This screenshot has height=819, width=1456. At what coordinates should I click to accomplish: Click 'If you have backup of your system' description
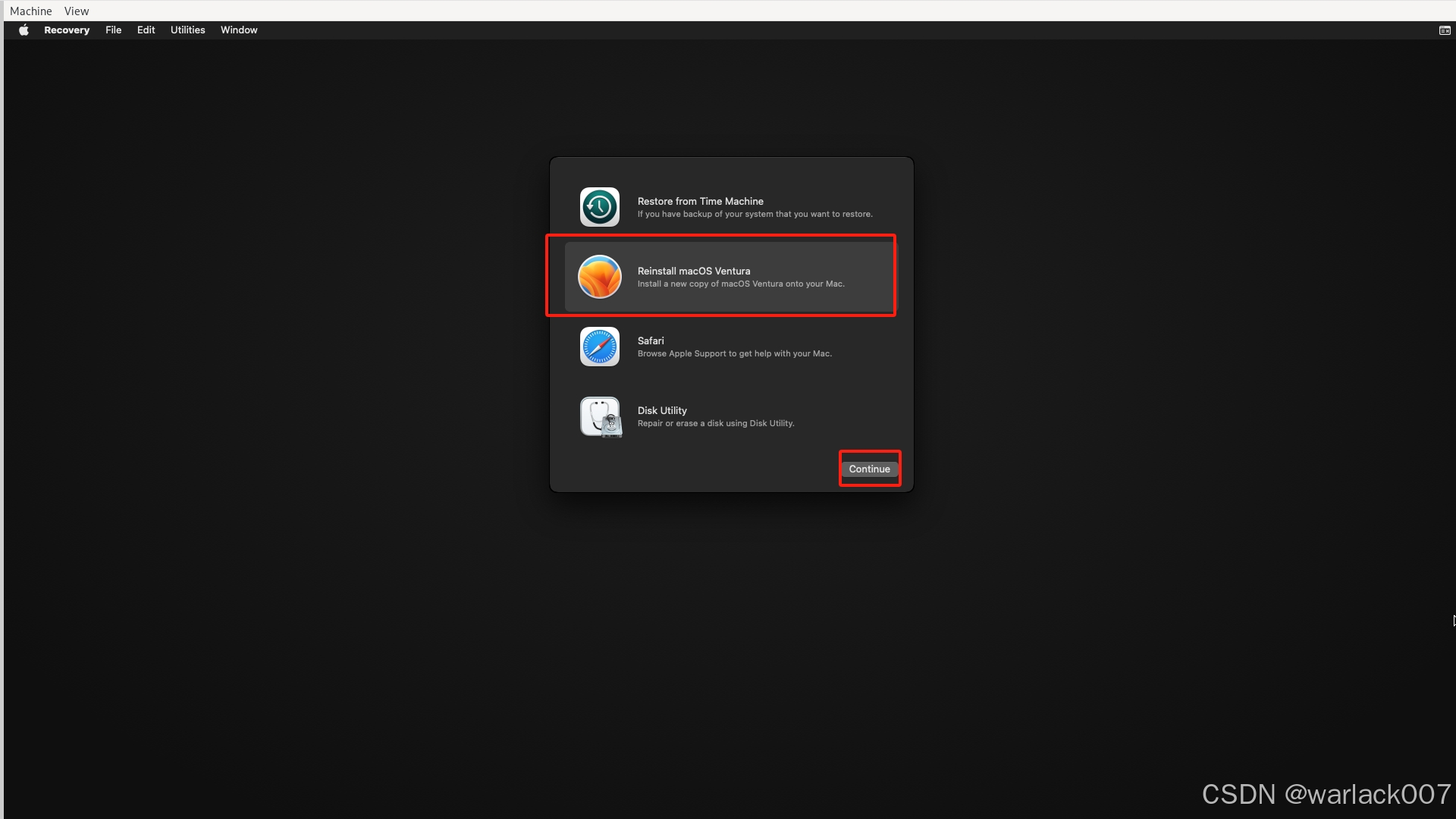click(755, 215)
